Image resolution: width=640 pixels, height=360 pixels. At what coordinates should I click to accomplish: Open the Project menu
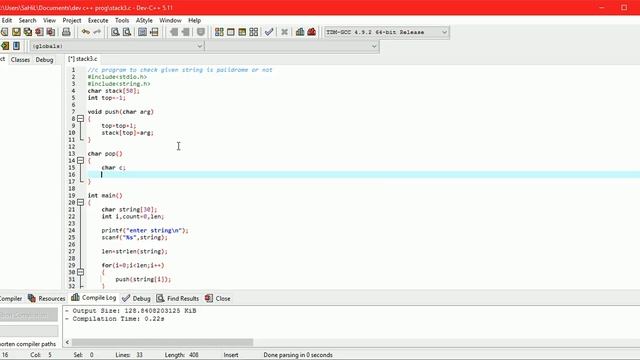72,20
